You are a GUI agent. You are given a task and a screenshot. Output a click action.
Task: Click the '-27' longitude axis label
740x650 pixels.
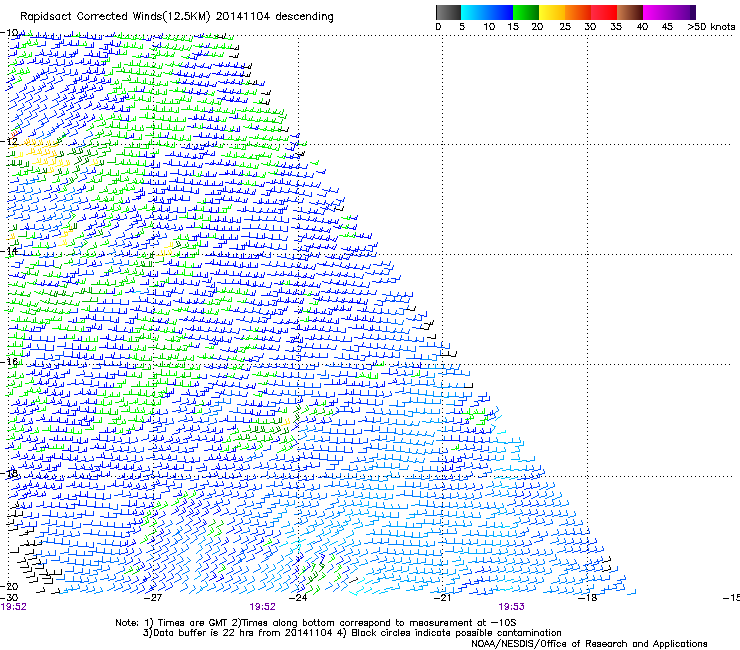(x=153, y=598)
